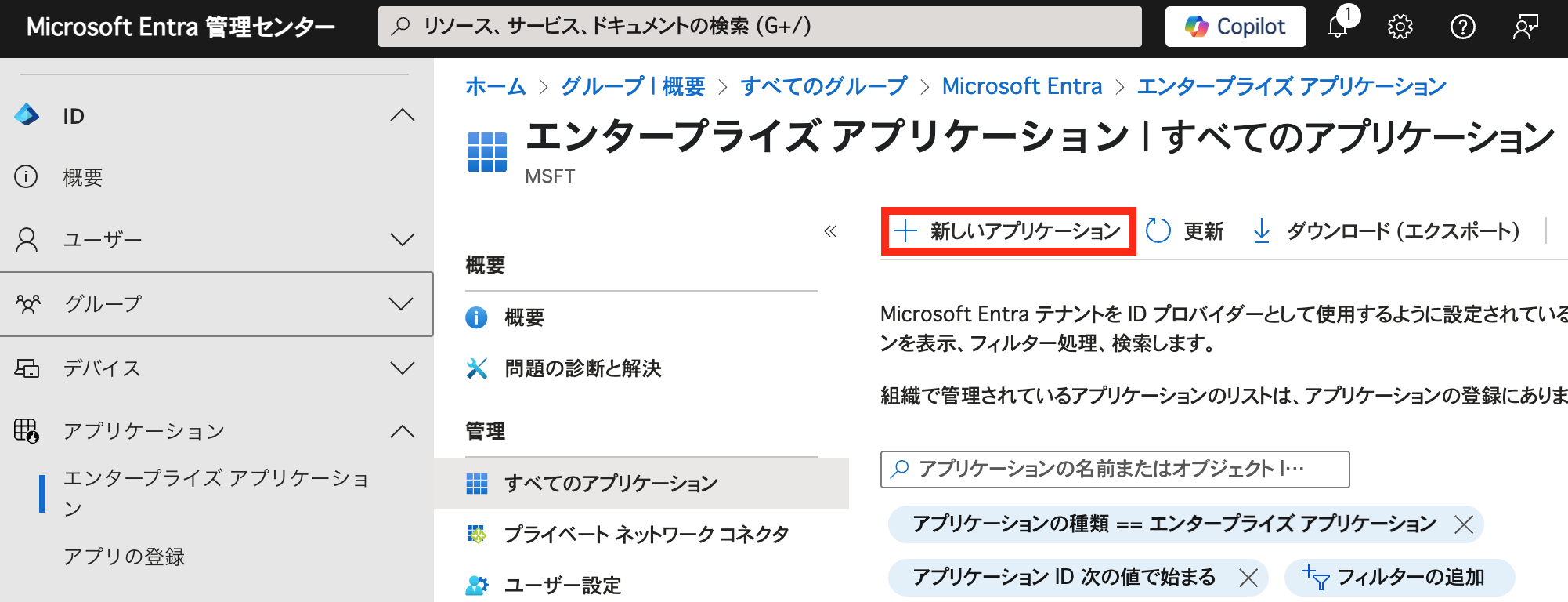Viewport: 1568px width, 602px height.
Task: Remove the アプリケーションの種類 filter
Action: (1463, 524)
